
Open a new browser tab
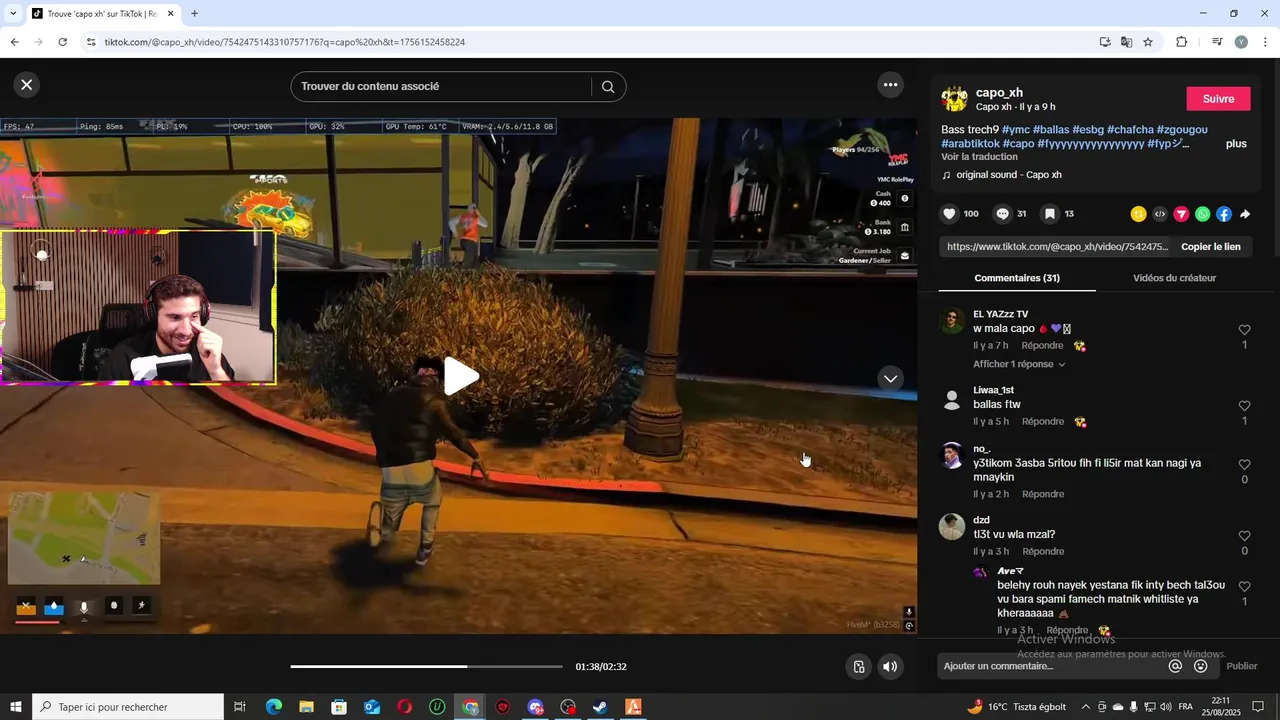(x=194, y=14)
